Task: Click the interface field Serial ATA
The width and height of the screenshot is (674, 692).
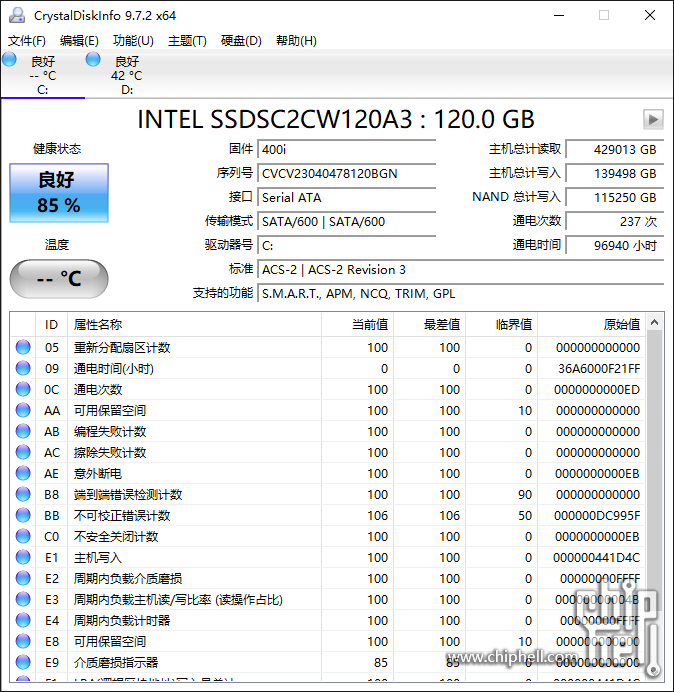Action: 346,198
